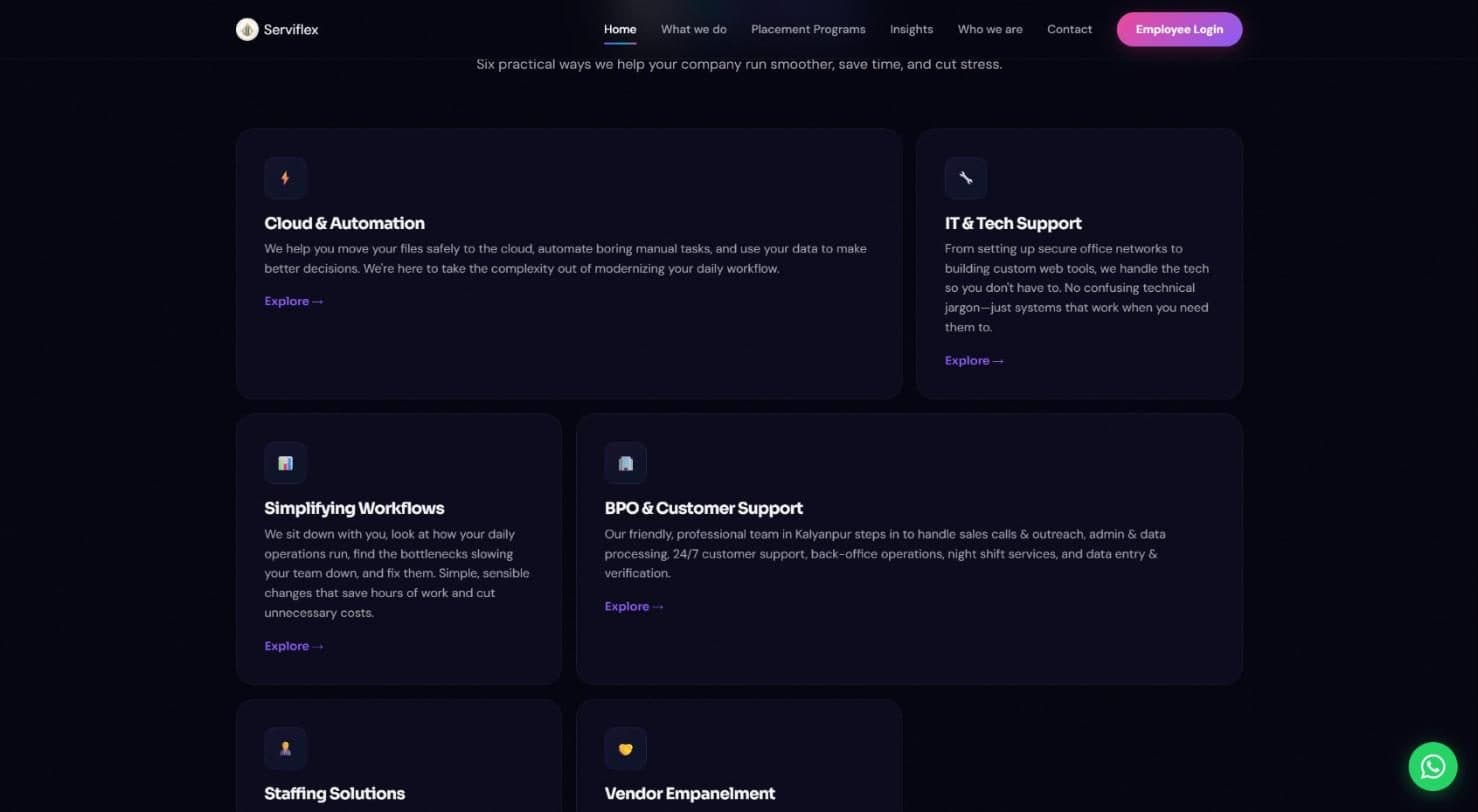Select the Cloud & Automation heading
Image resolution: width=1478 pixels, height=812 pixels.
[x=345, y=223]
